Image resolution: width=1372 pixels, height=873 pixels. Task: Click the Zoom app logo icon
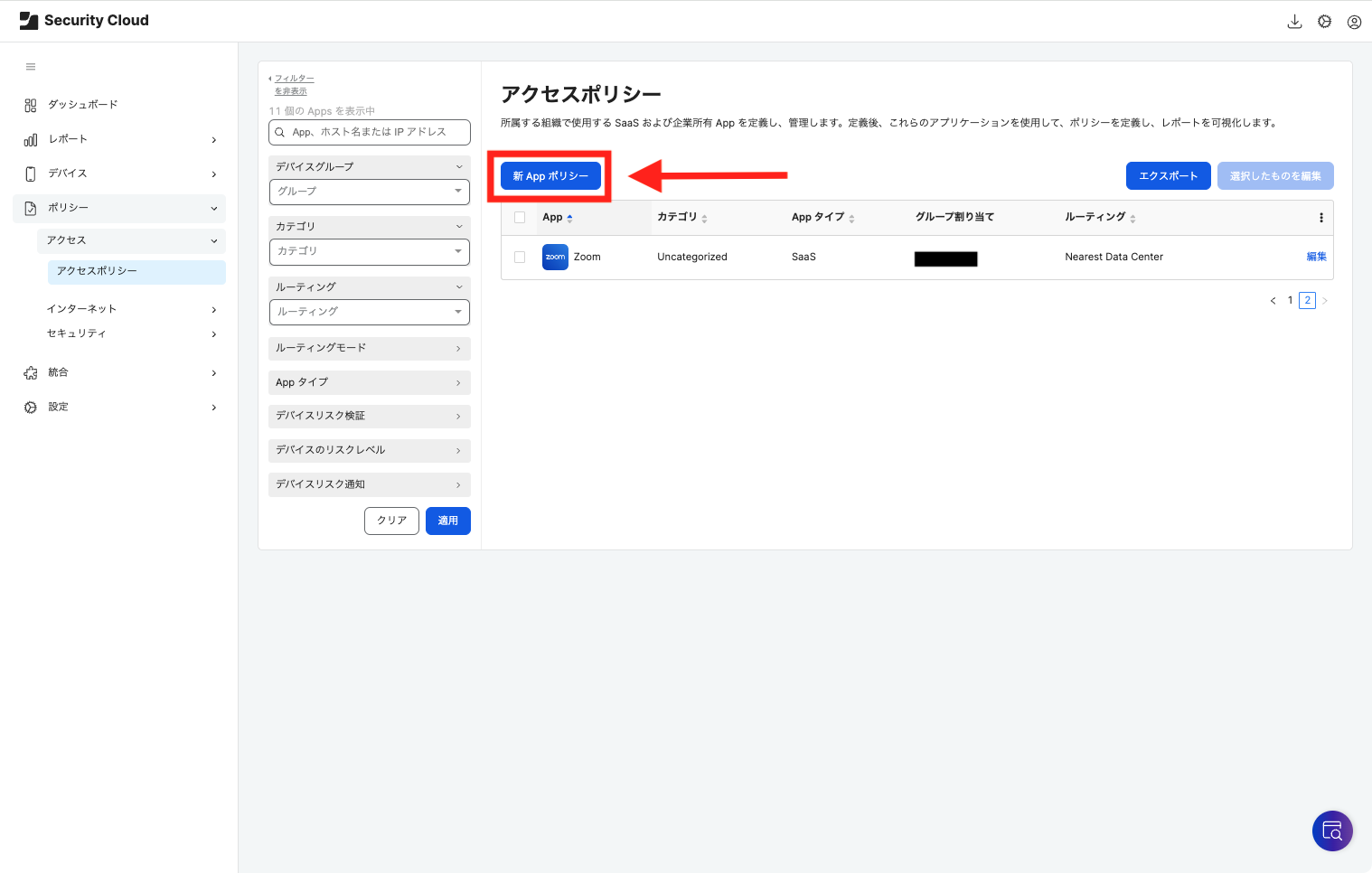tap(555, 257)
